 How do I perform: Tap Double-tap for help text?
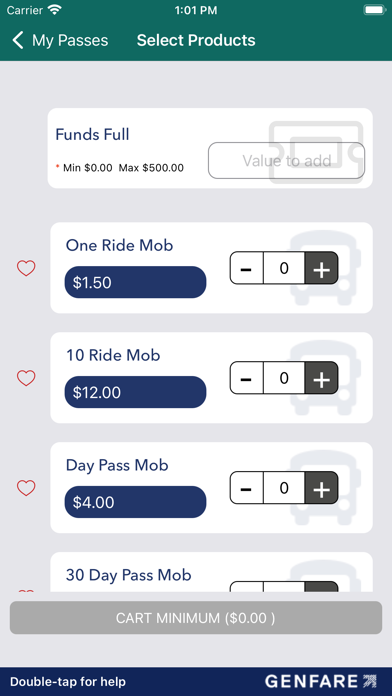[x=68, y=682]
